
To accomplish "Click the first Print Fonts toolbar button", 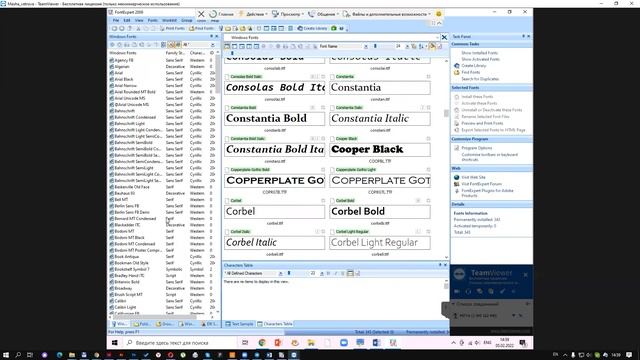I will coord(172,28).
